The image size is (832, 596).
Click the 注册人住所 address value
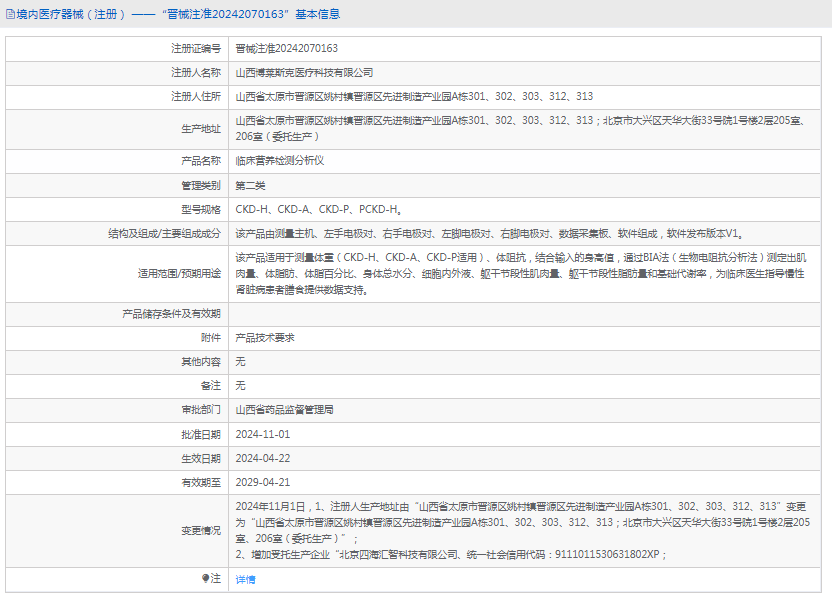[x=414, y=97]
